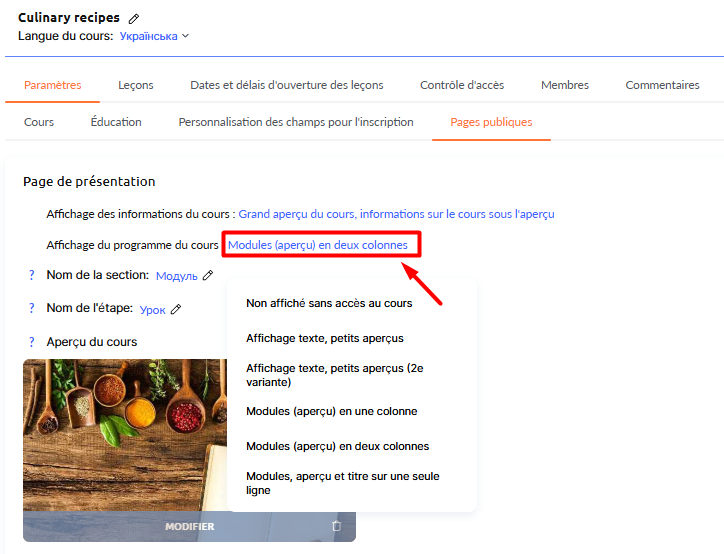Open course information display setting link
724x554 pixels.
click(396, 214)
